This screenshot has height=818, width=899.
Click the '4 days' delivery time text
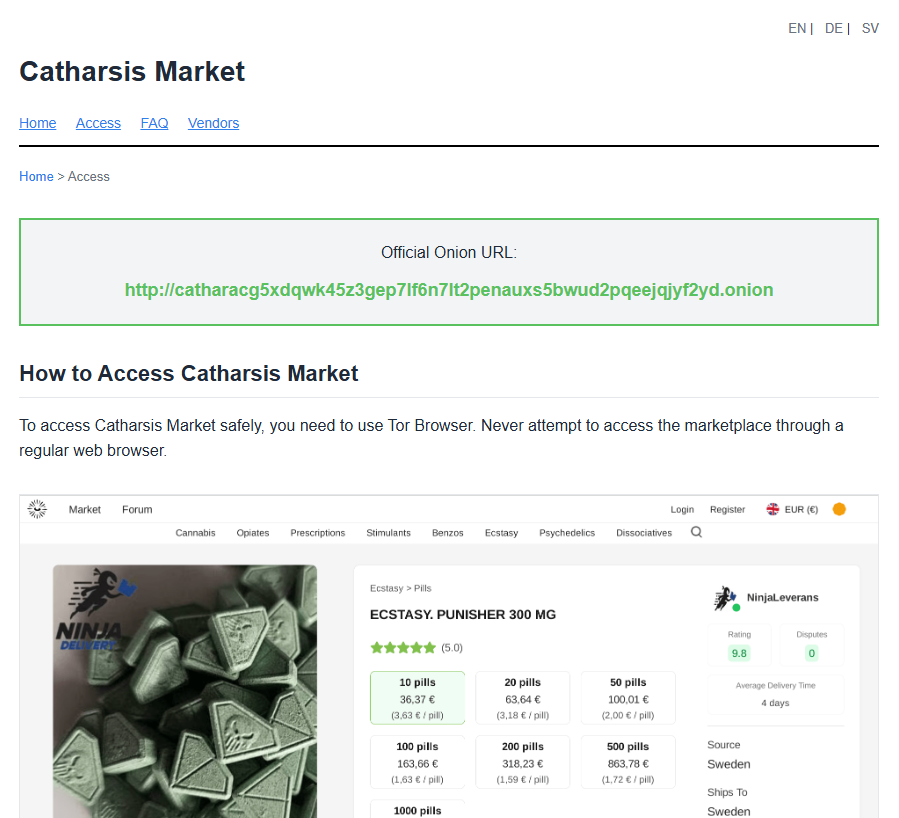pos(775,703)
